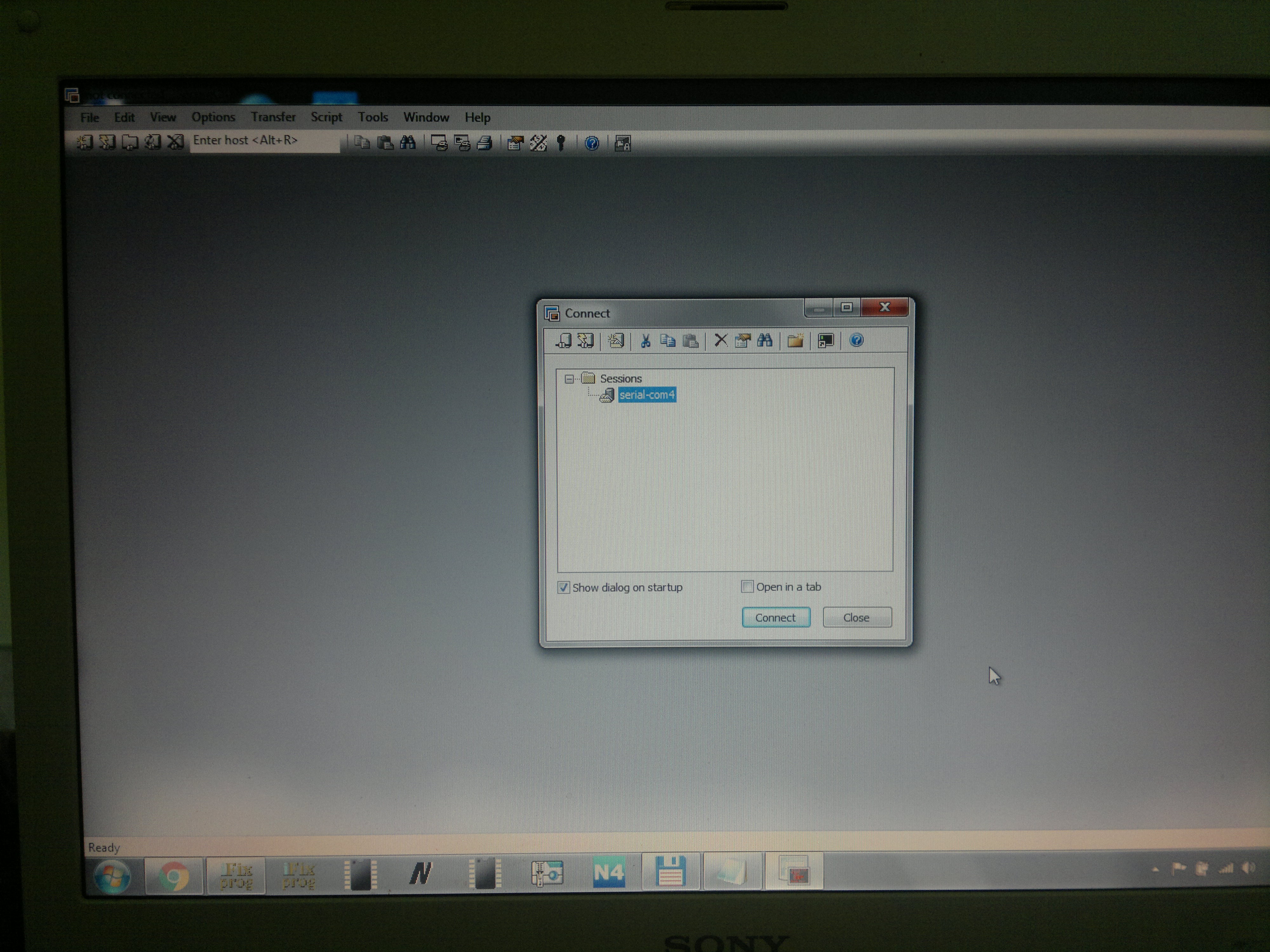Image resolution: width=1270 pixels, height=952 pixels.
Task: Uncheck Show dialog on startup
Action: (x=564, y=588)
